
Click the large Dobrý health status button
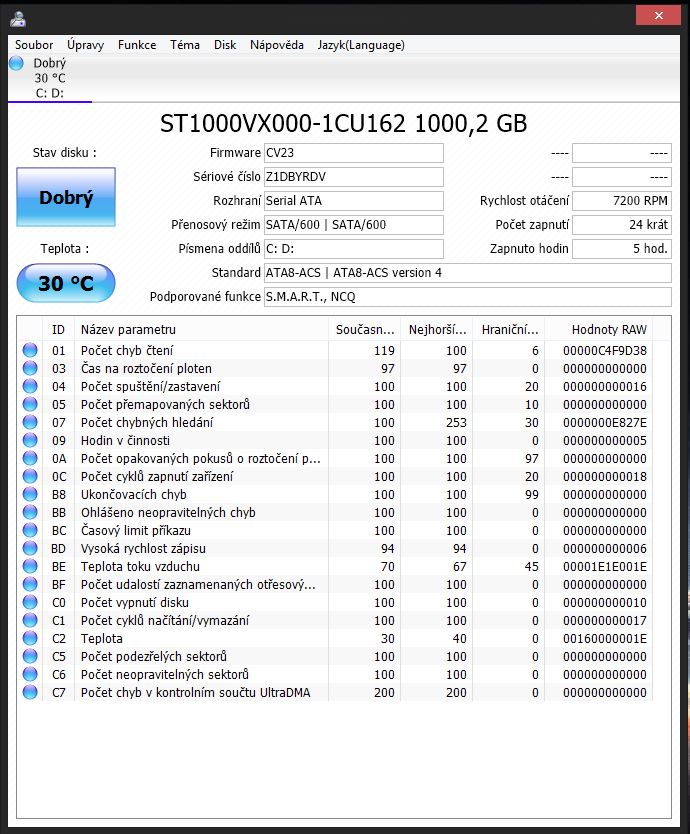coord(66,197)
